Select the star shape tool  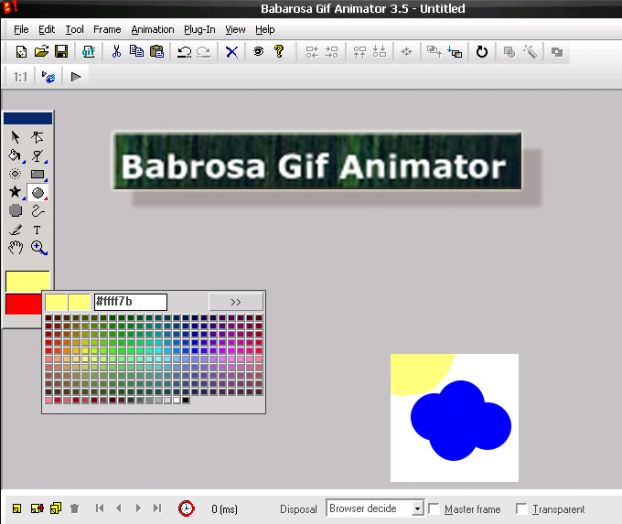click(15, 192)
